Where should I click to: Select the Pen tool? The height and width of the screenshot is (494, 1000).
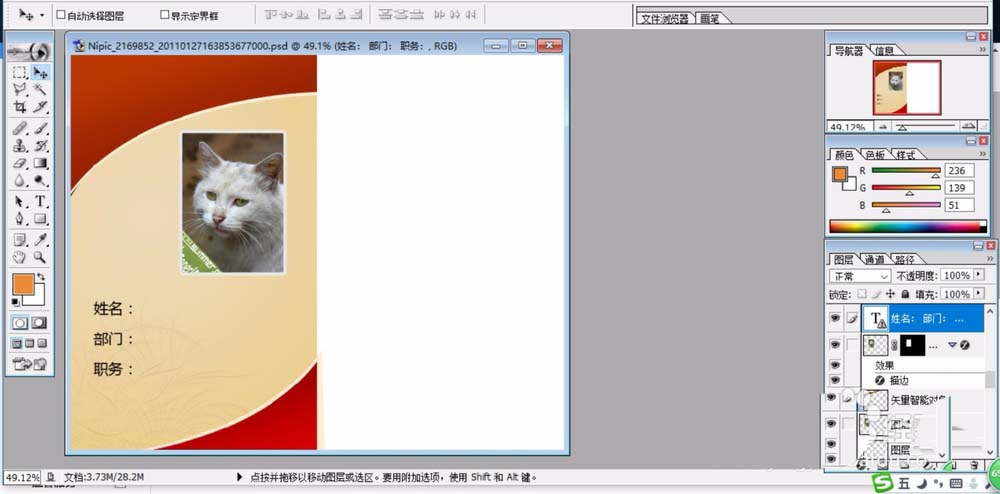click(x=20, y=219)
